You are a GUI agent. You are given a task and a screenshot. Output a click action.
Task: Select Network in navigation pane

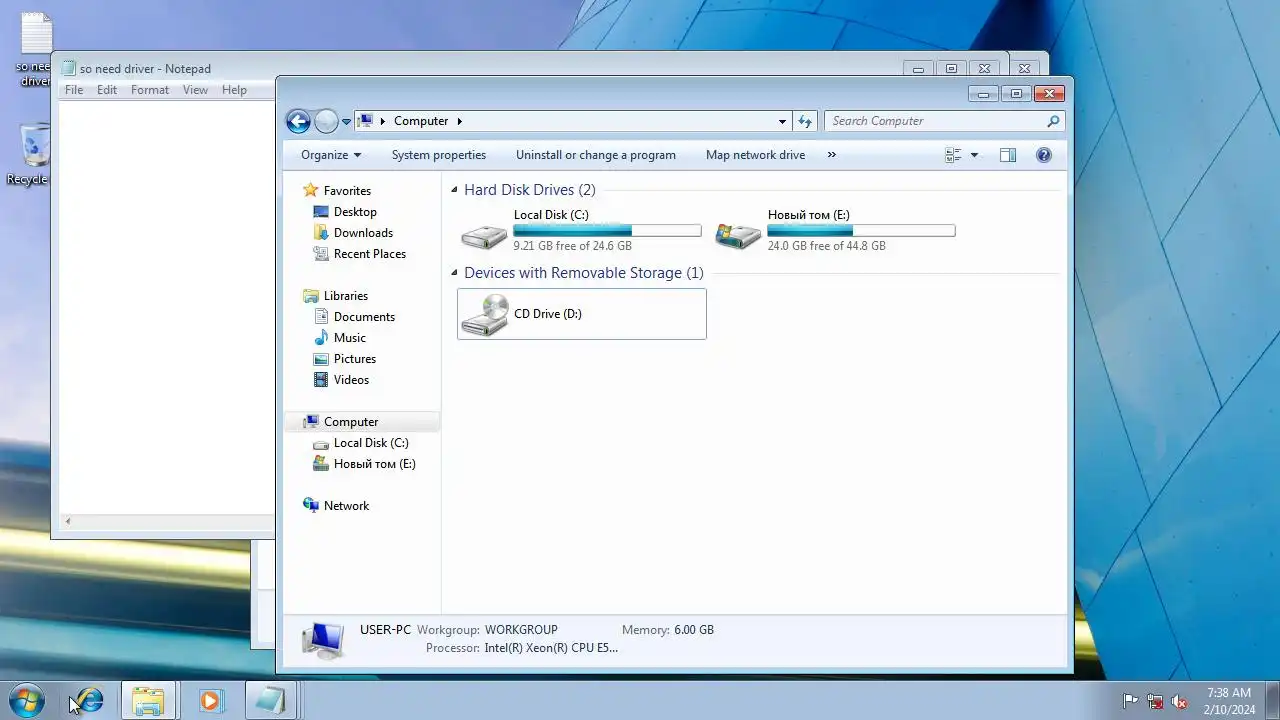346,506
